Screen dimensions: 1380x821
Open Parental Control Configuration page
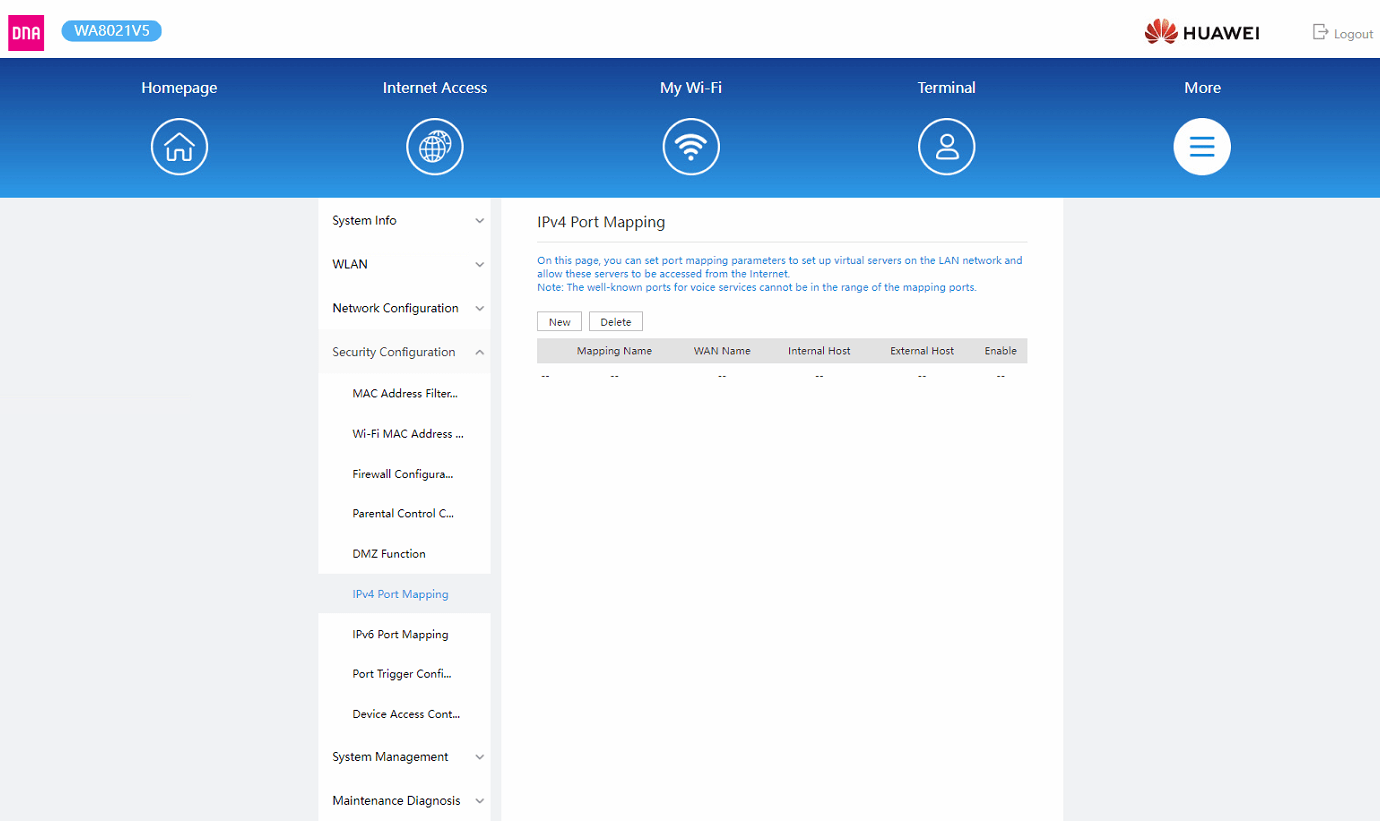pos(405,514)
